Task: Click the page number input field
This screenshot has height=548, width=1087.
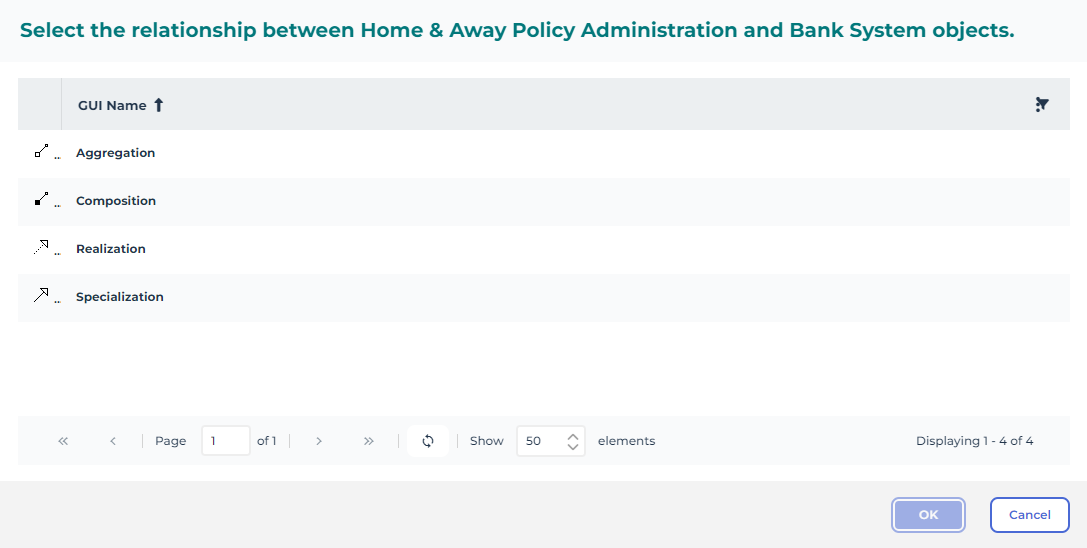Action: [225, 441]
